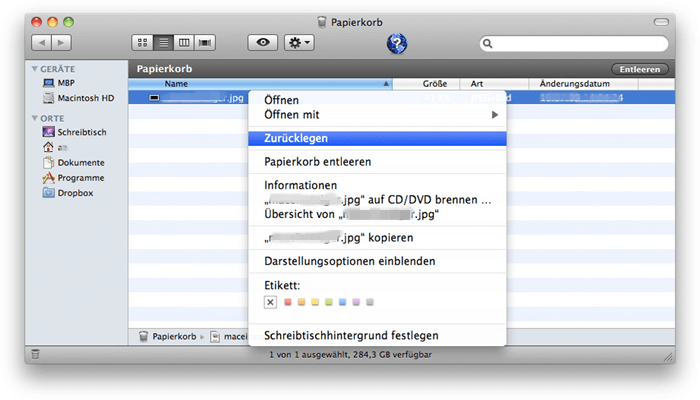Switch to Cover Flow view
The height and width of the screenshot is (400, 700).
(x=205, y=43)
